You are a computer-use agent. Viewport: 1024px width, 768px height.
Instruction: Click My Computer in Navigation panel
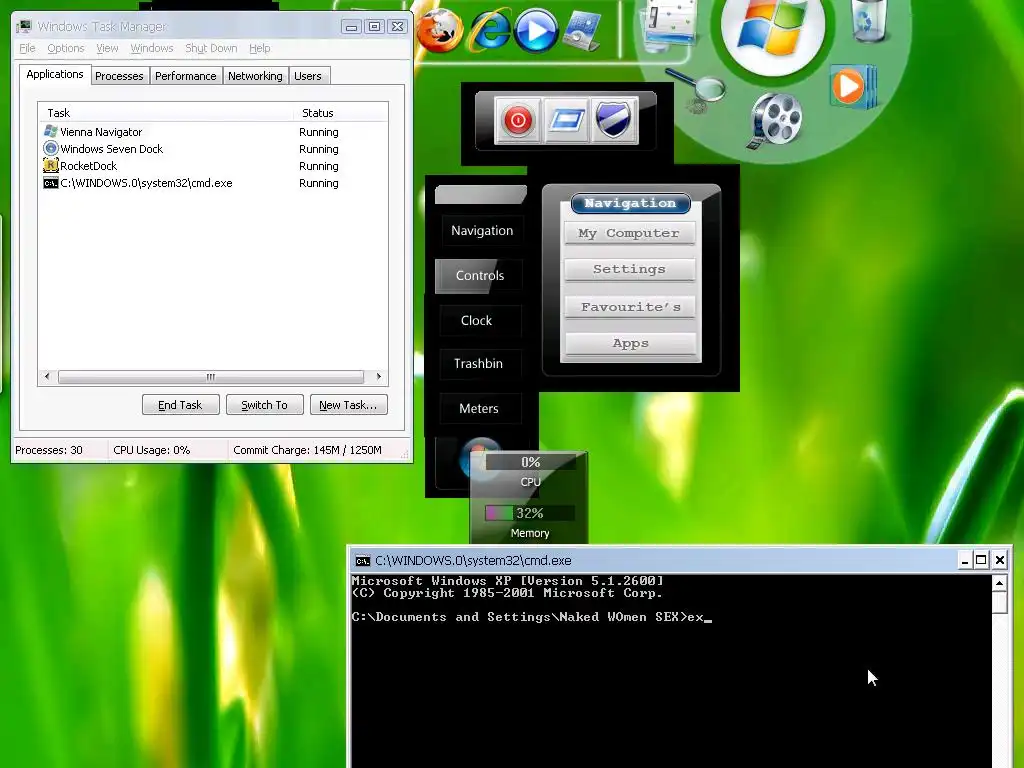point(630,233)
